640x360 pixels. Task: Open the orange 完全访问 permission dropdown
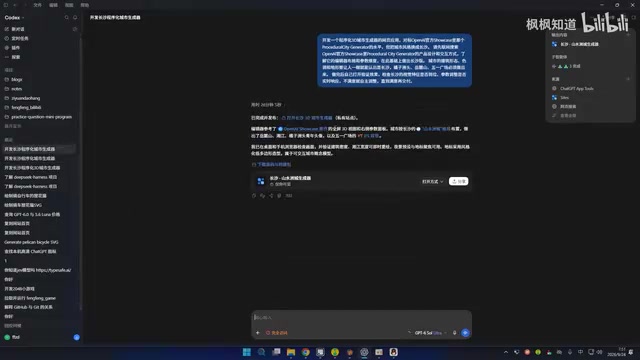coord(277,333)
